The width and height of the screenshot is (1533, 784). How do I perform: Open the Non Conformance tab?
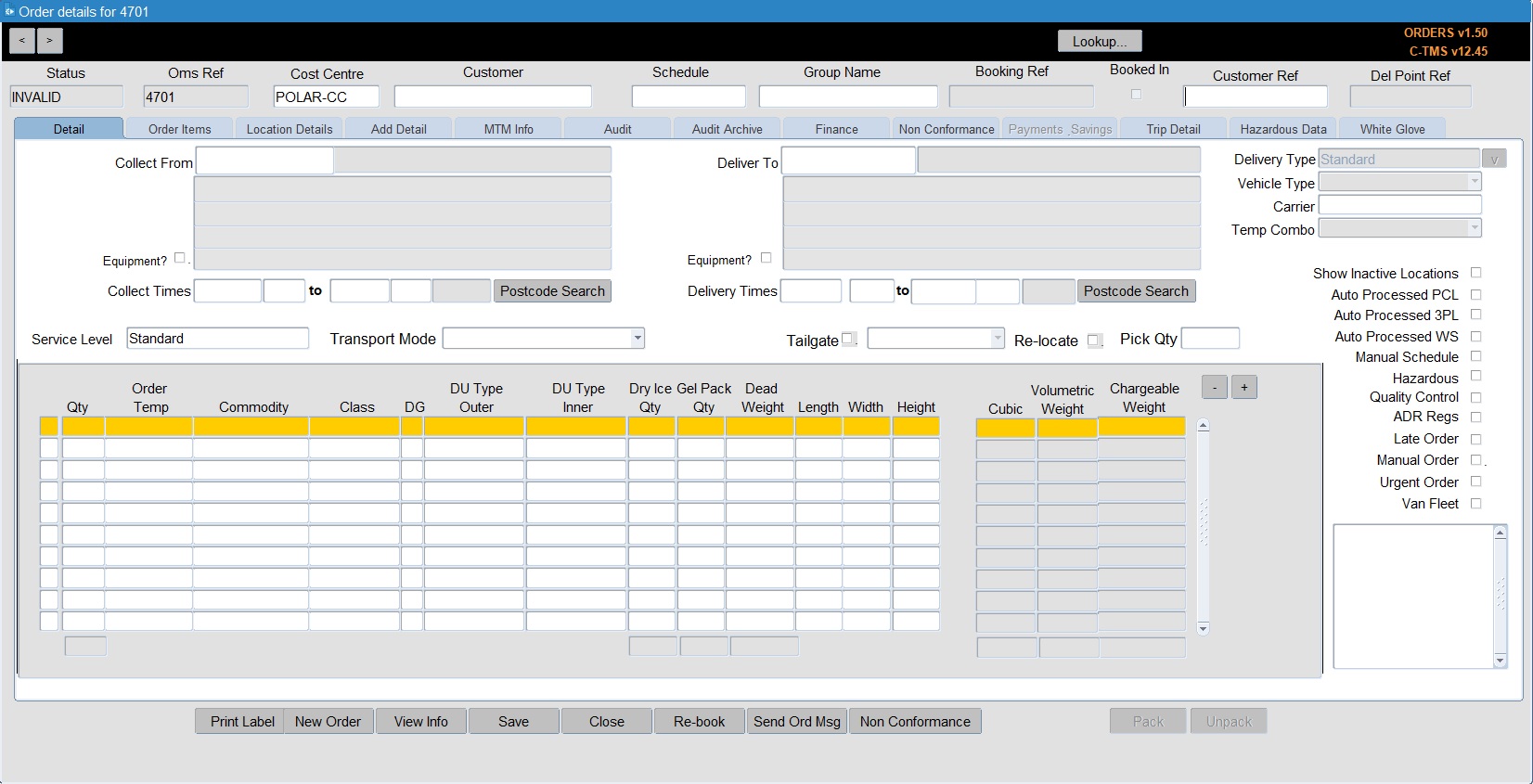947,129
